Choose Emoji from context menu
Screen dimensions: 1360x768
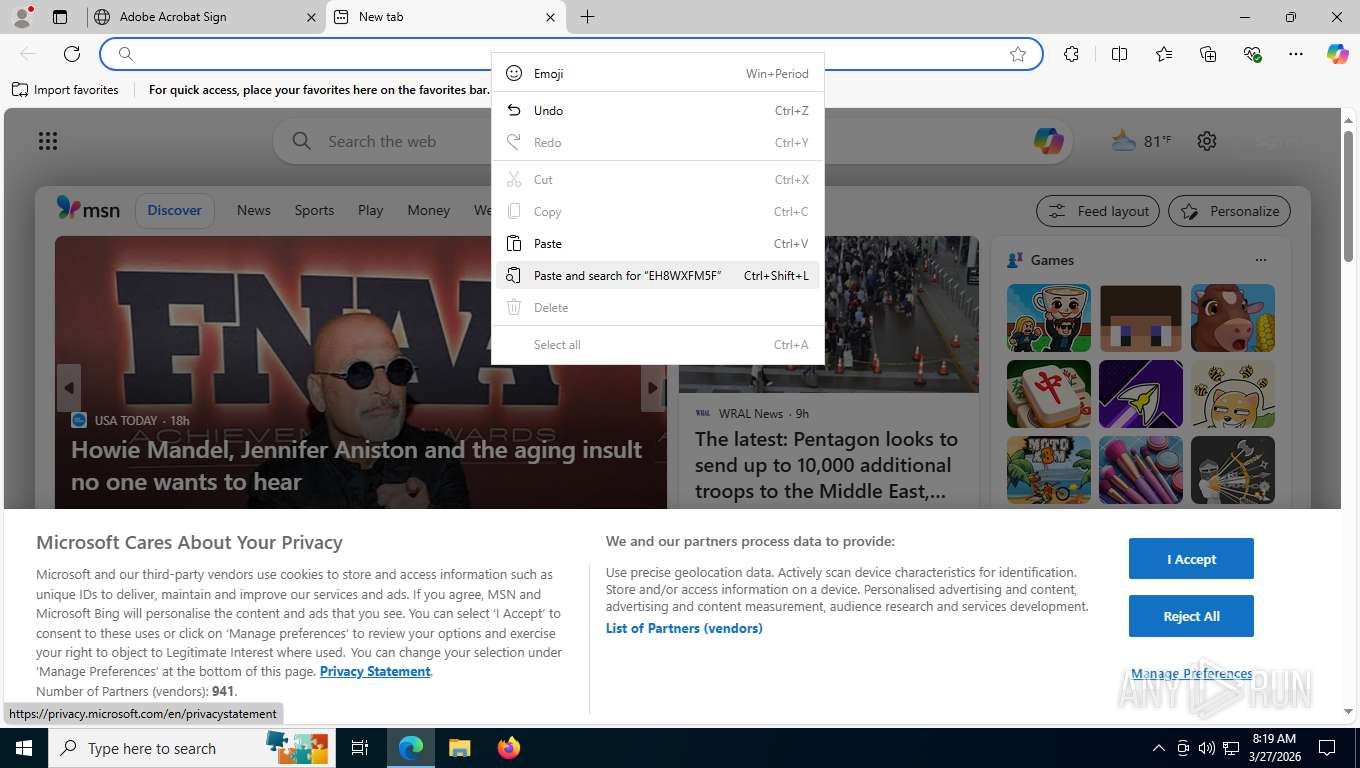[x=658, y=74]
